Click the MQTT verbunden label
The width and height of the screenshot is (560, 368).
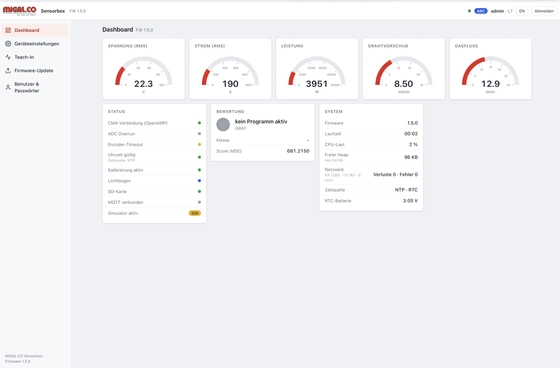click(x=125, y=202)
